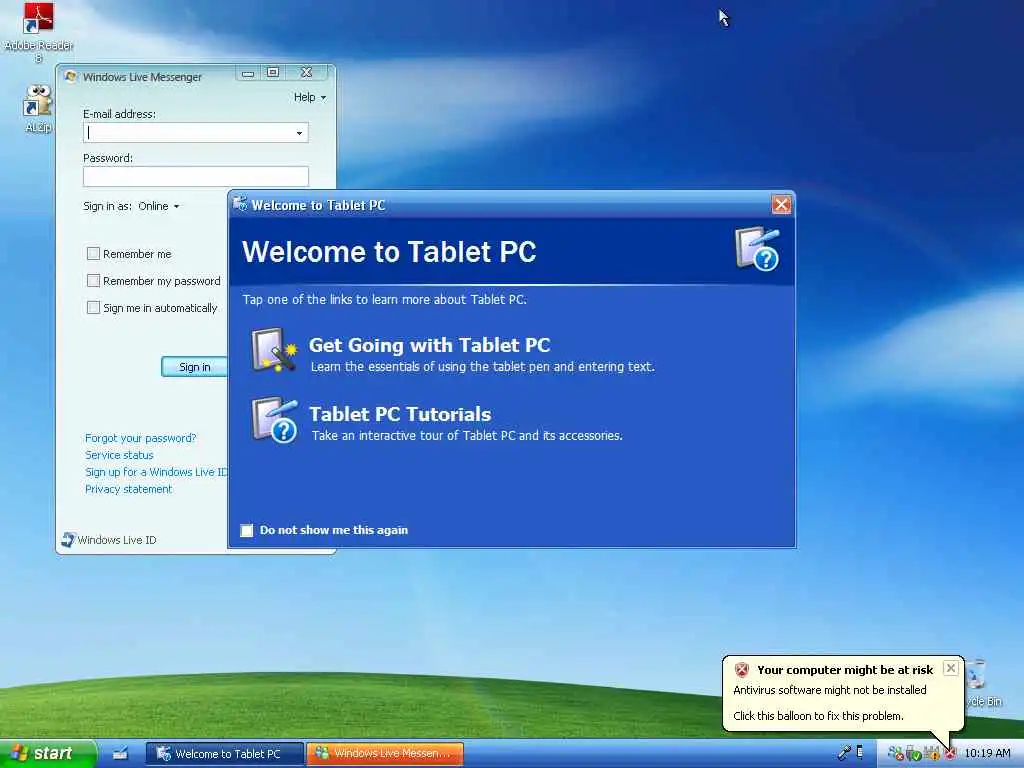Screen dimensions: 1024x768
Task: Switch to Windows Live Messenger taskbar button
Action: (385, 754)
